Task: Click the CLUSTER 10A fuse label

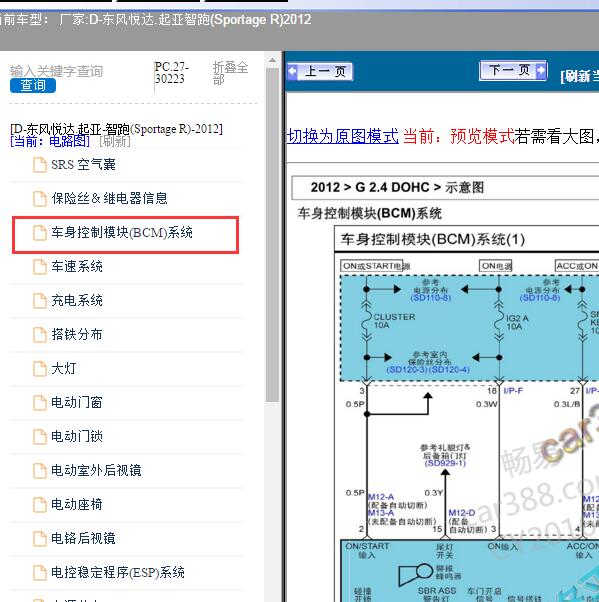Action: (x=394, y=321)
